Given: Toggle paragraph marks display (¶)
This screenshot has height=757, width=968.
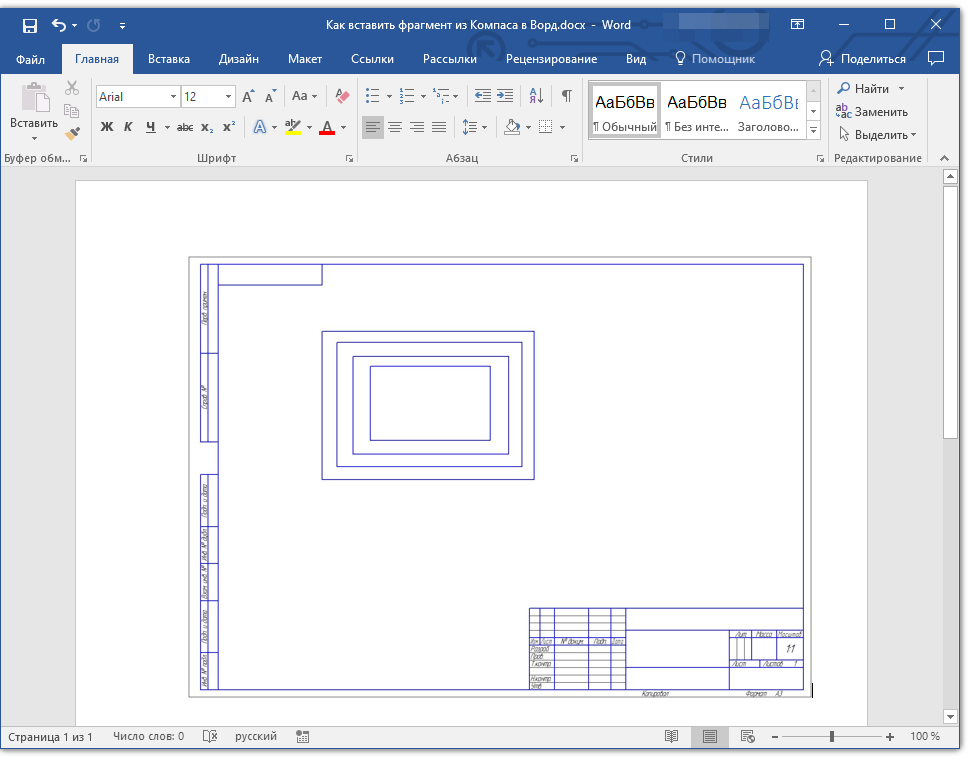Looking at the screenshot, I should (x=566, y=96).
